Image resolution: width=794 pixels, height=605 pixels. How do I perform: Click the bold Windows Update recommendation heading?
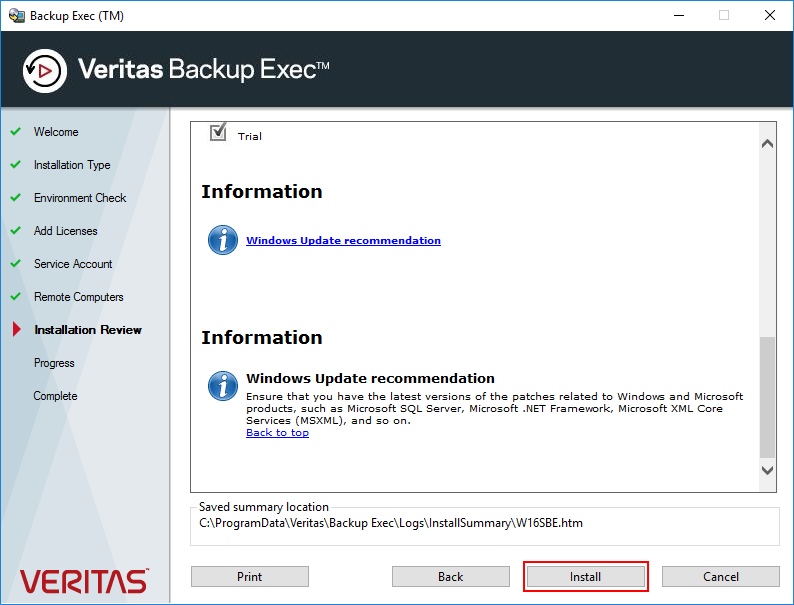[x=370, y=378]
